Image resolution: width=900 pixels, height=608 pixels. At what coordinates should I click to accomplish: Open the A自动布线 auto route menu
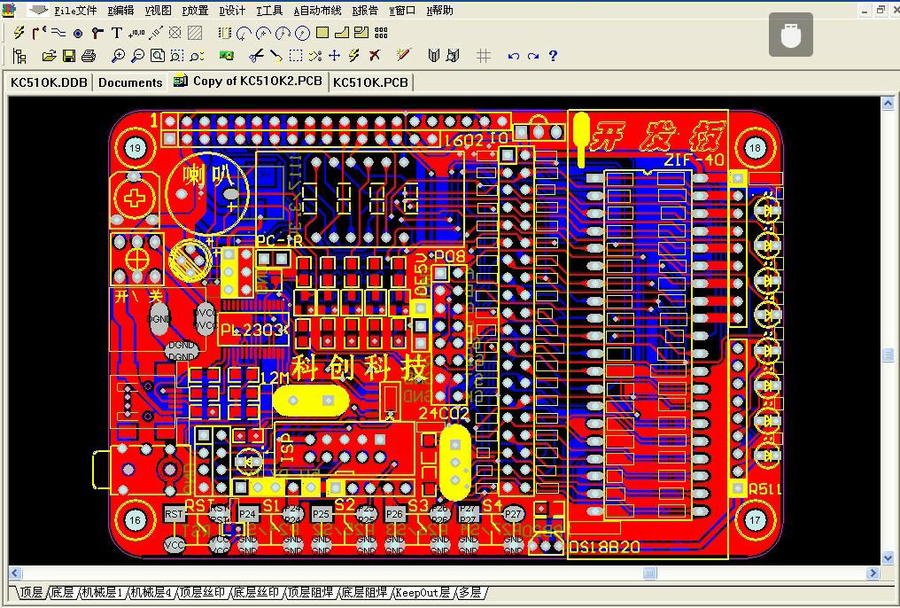317,10
